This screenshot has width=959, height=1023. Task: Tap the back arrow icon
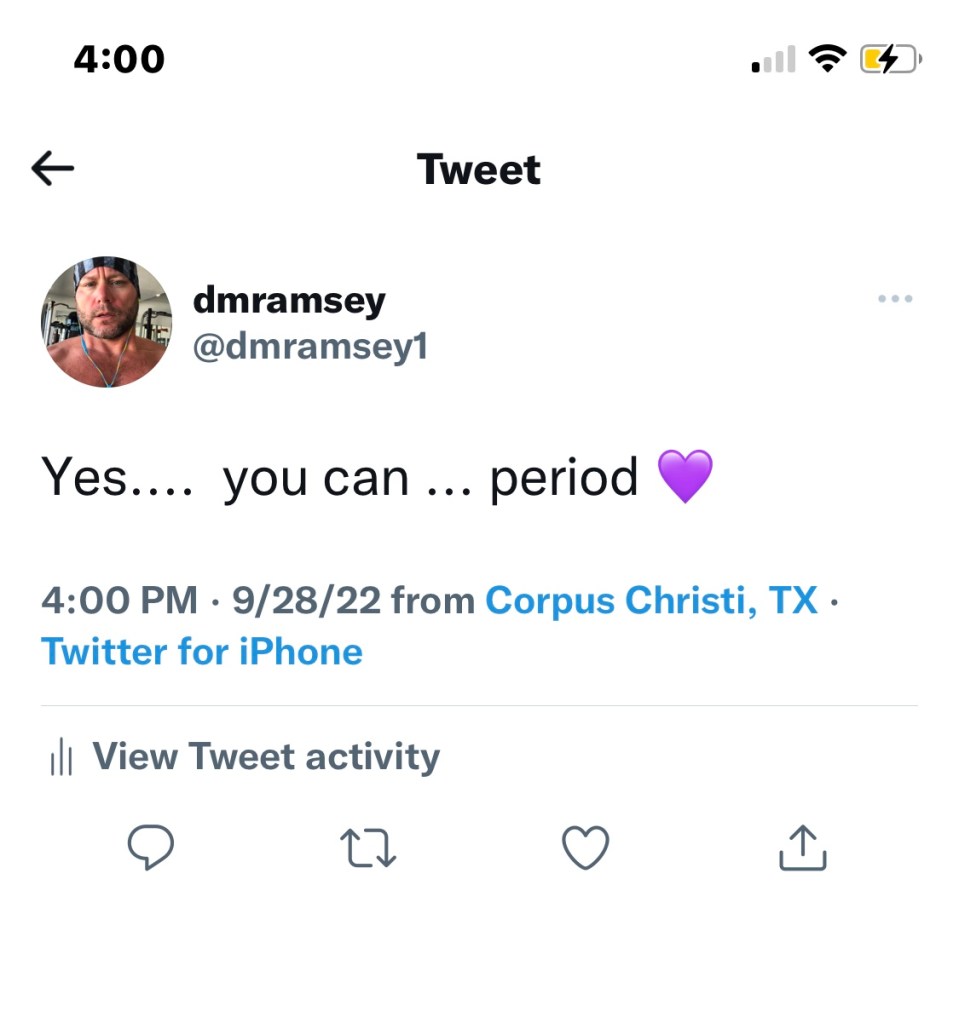point(53,169)
